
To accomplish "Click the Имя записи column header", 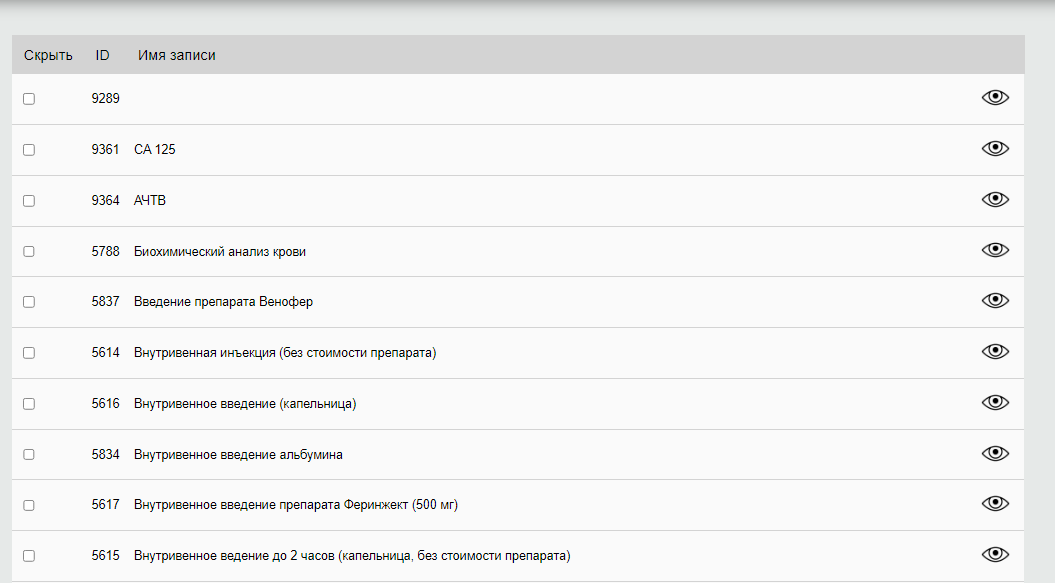I will (x=176, y=55).
